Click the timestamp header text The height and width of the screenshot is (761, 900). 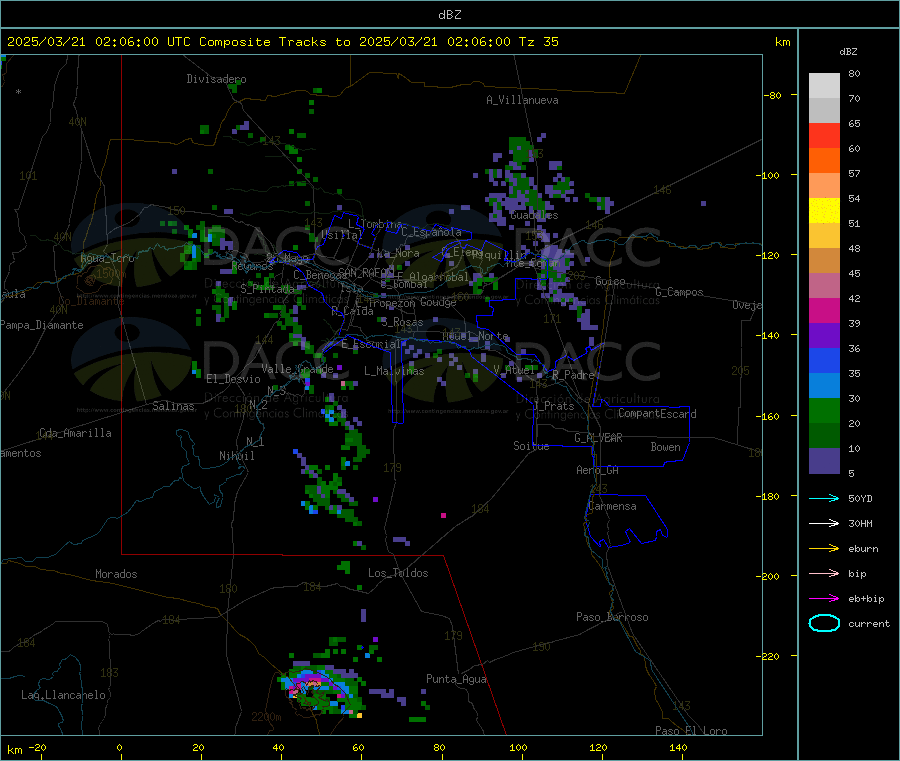coord(283,42)
